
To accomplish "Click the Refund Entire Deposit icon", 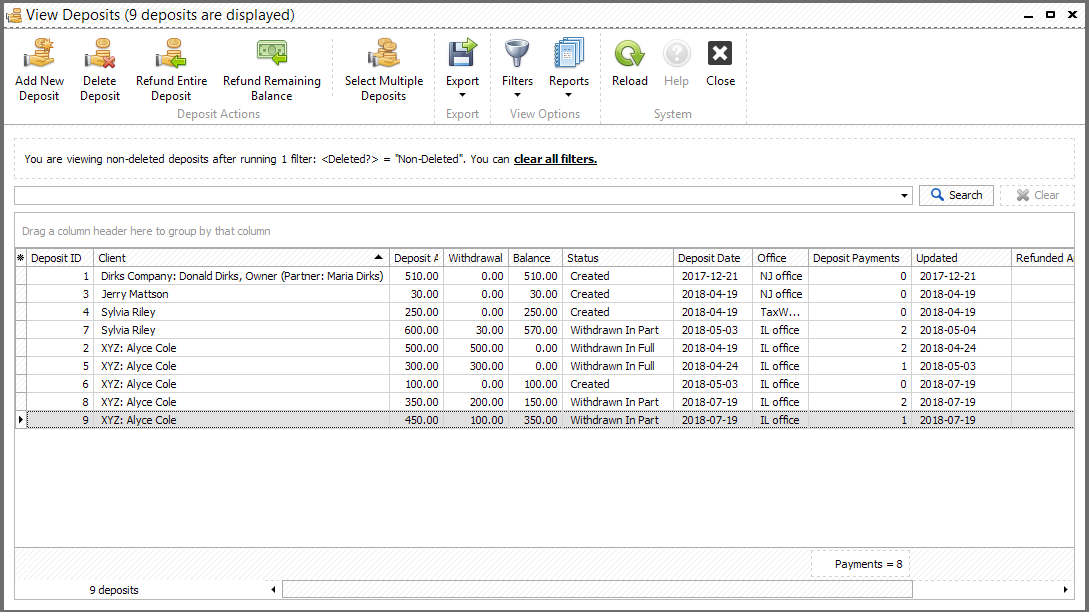I will [171, 53].
